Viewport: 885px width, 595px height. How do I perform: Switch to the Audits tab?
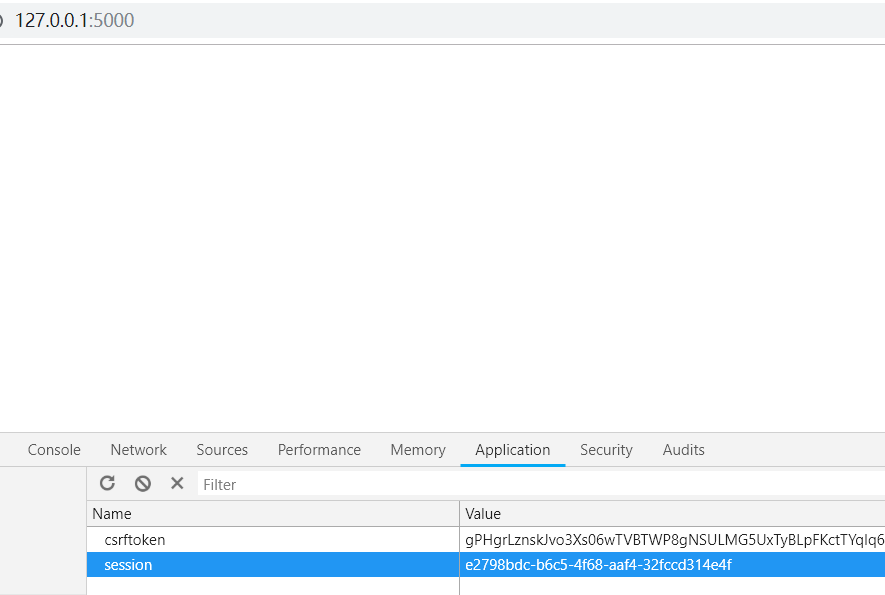(x=684, y=450)
